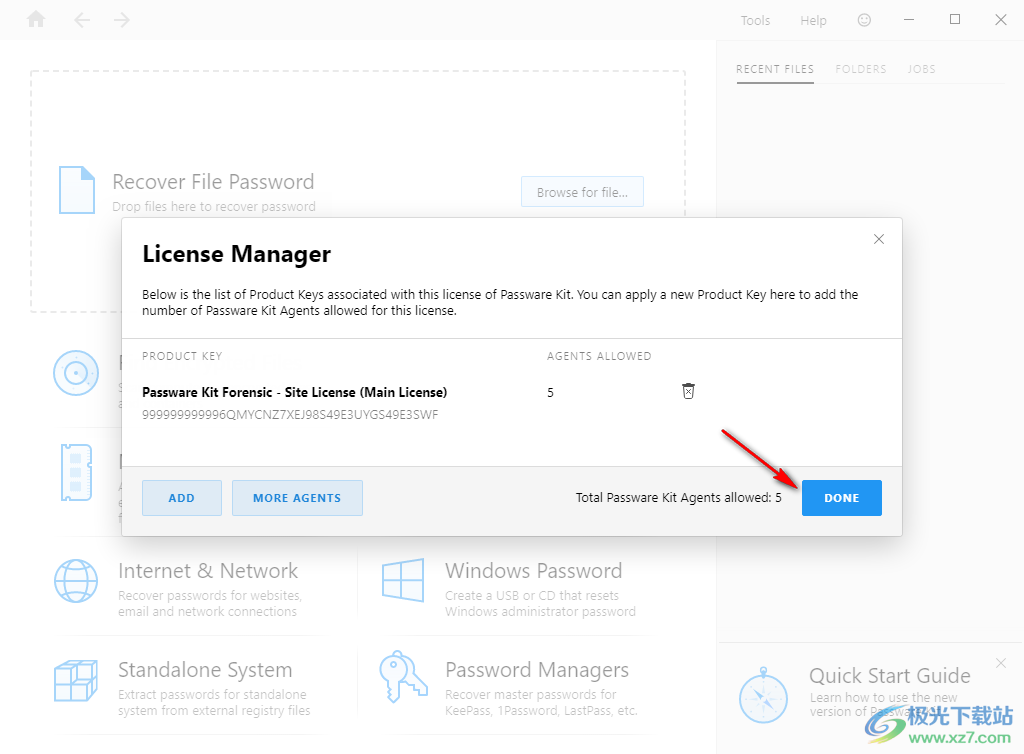Minimize the Passware Kit window
The image size is (1024, 754).
coord(908,20)
